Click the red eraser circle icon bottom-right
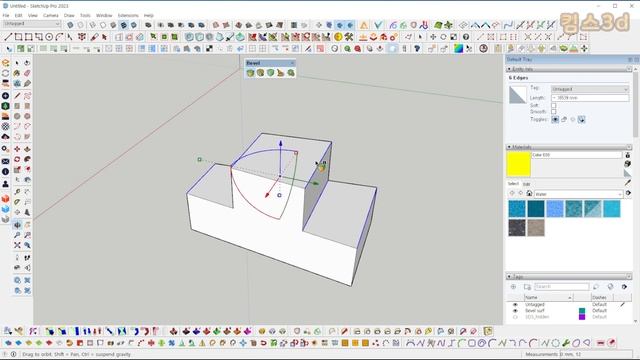 611,343
